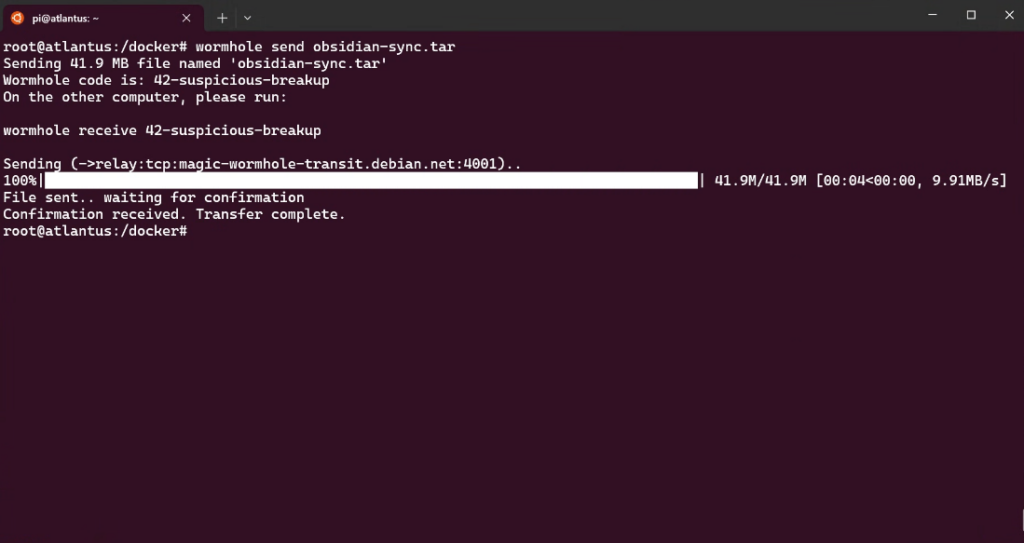The height and width of the screenshot is (543, 1024).
Task: Click the 'wormhole receive 42-suspicious-breakup' command text
Action: [x=162, y=131]
